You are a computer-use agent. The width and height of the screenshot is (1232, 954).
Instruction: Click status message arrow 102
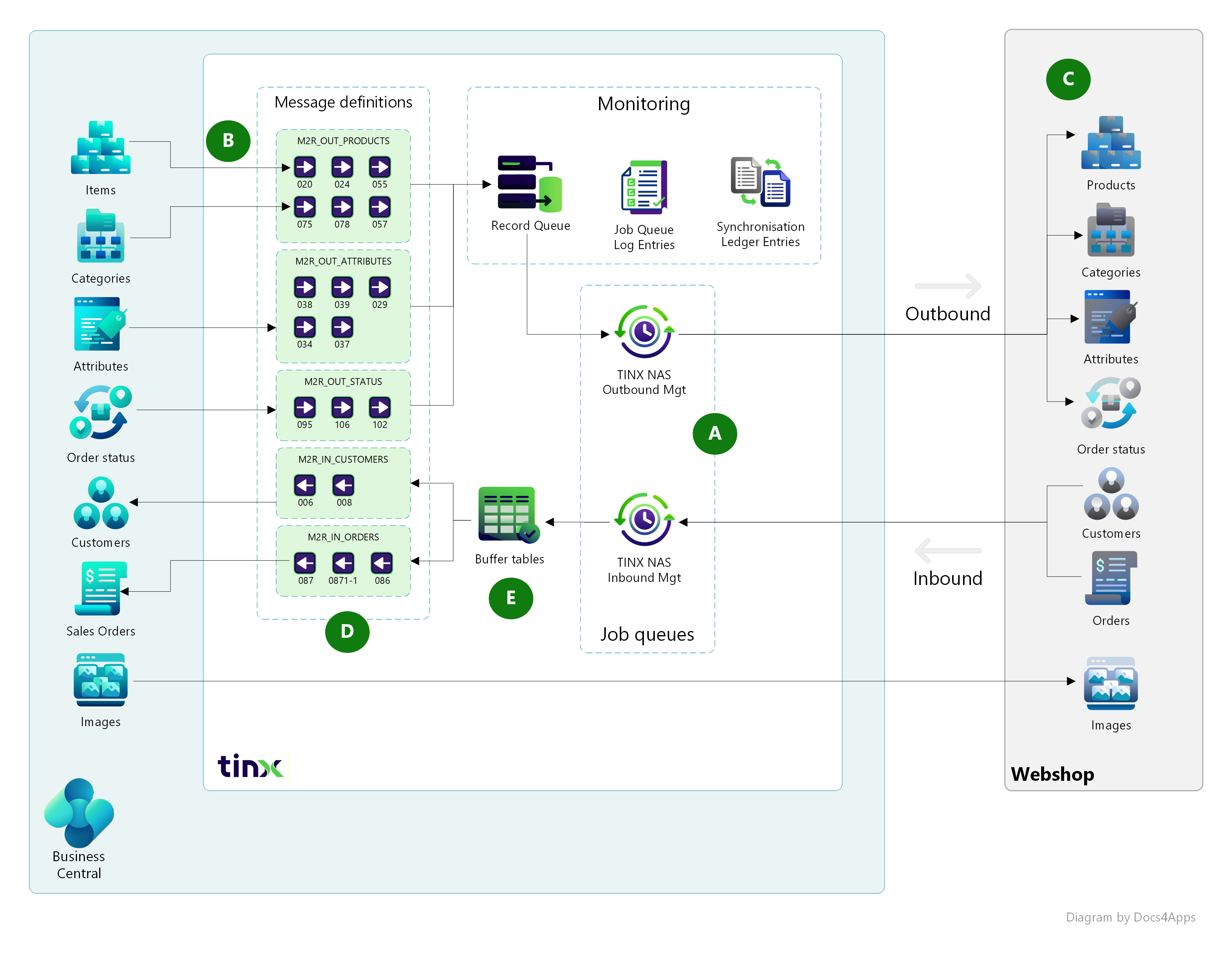(379, 408)
